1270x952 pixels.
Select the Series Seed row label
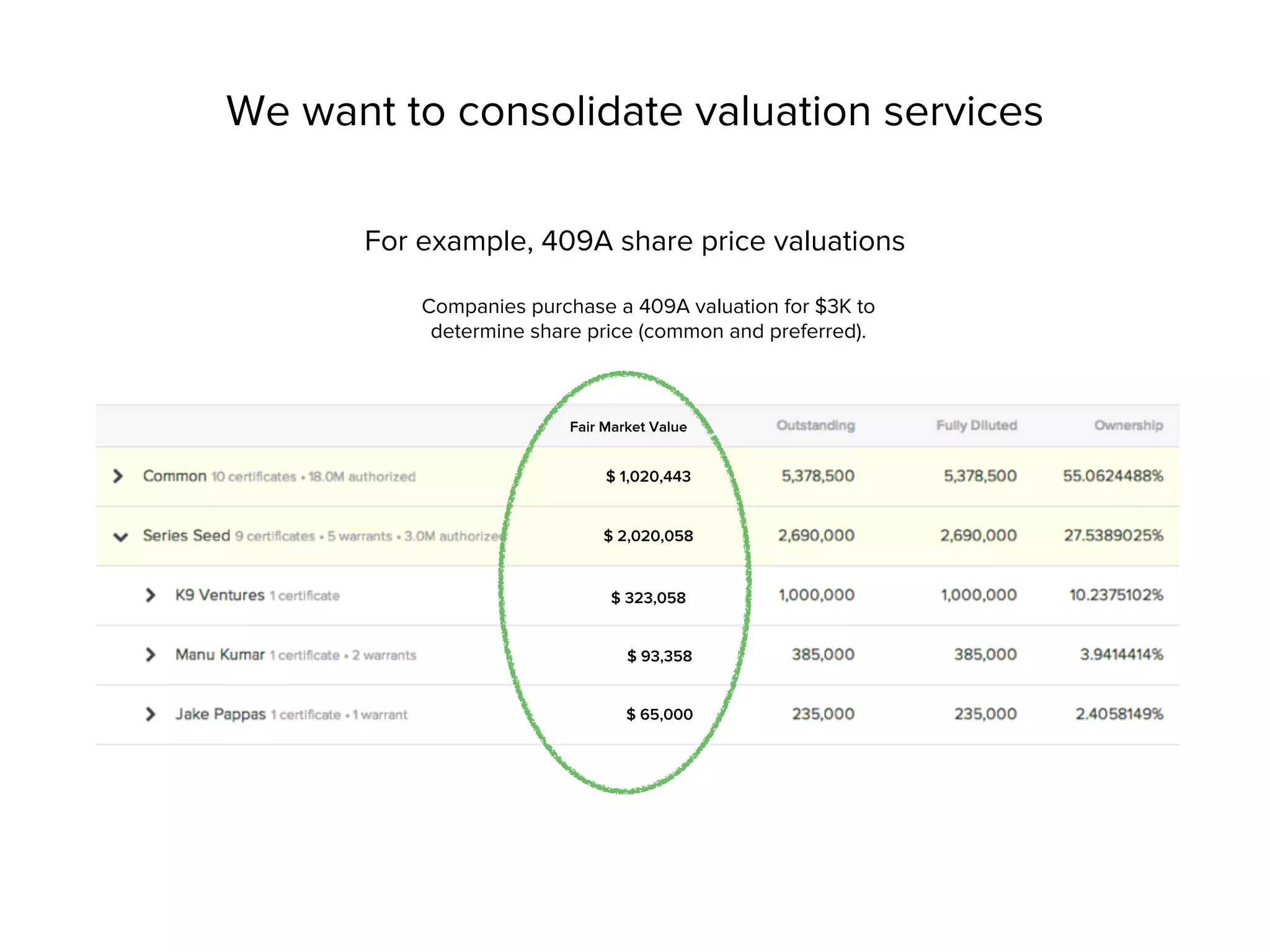tap(186, 535)
